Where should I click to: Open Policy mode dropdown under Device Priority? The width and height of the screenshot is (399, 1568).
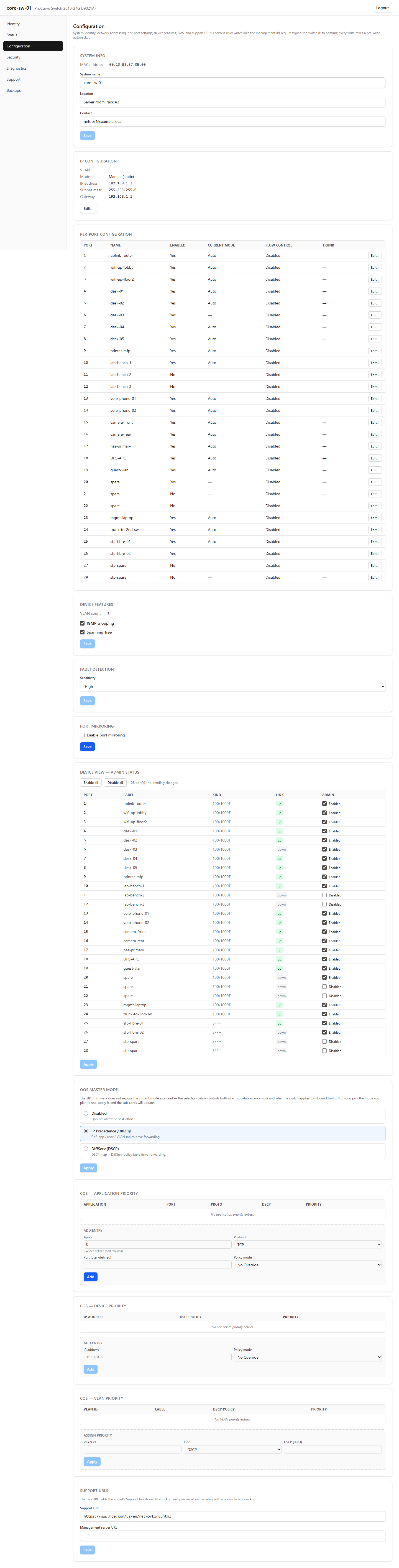(307, 1357)
